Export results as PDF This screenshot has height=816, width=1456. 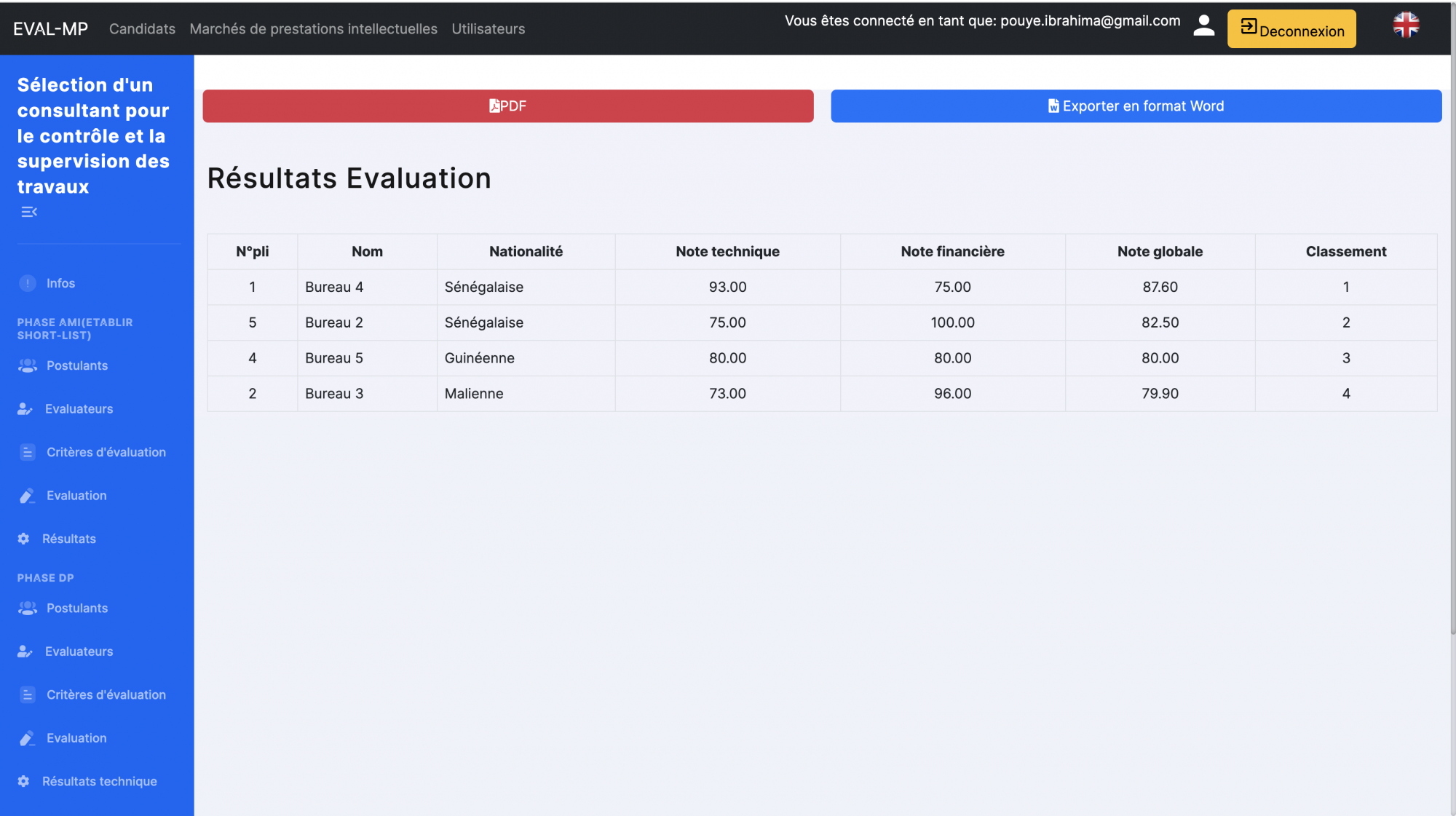[x=507, y=106]
